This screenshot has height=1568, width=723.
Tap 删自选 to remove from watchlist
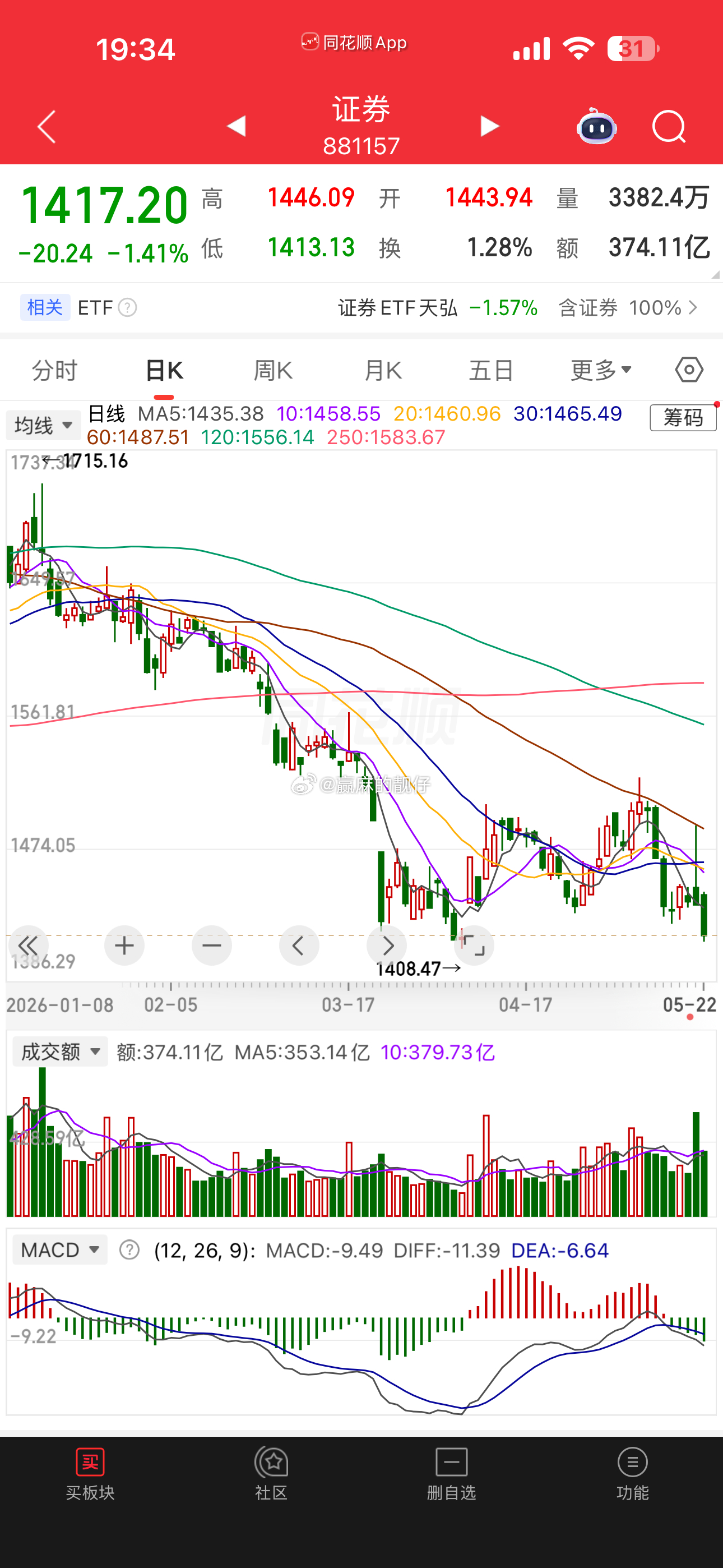452,1474
